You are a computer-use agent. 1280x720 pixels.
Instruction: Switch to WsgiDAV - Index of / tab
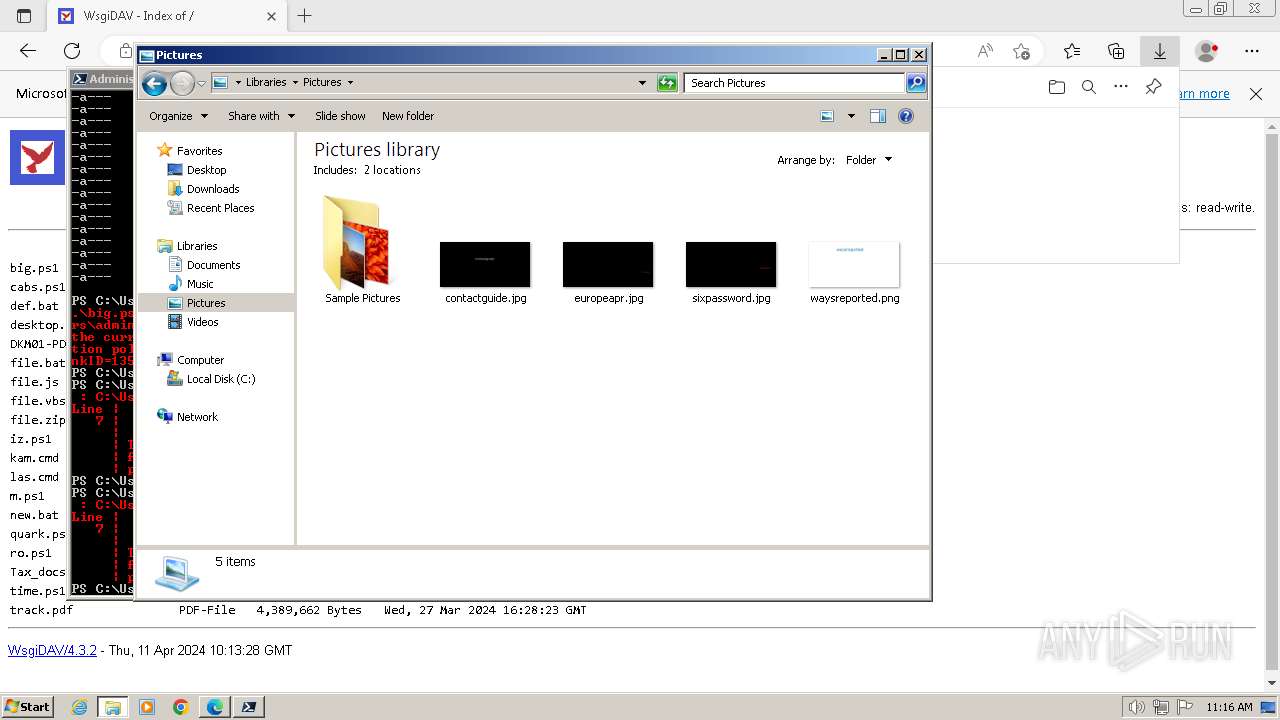pos(166,16)
